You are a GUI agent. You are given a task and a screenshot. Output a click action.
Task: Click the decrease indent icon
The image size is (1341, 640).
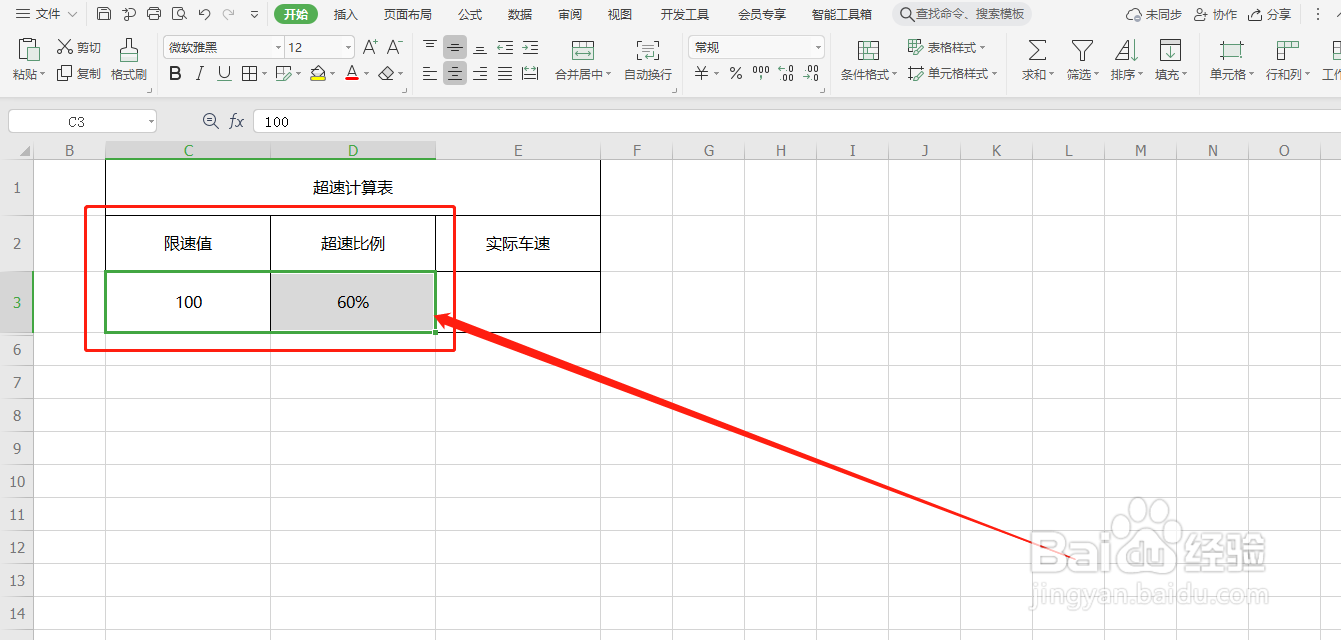tap(505, 47)
